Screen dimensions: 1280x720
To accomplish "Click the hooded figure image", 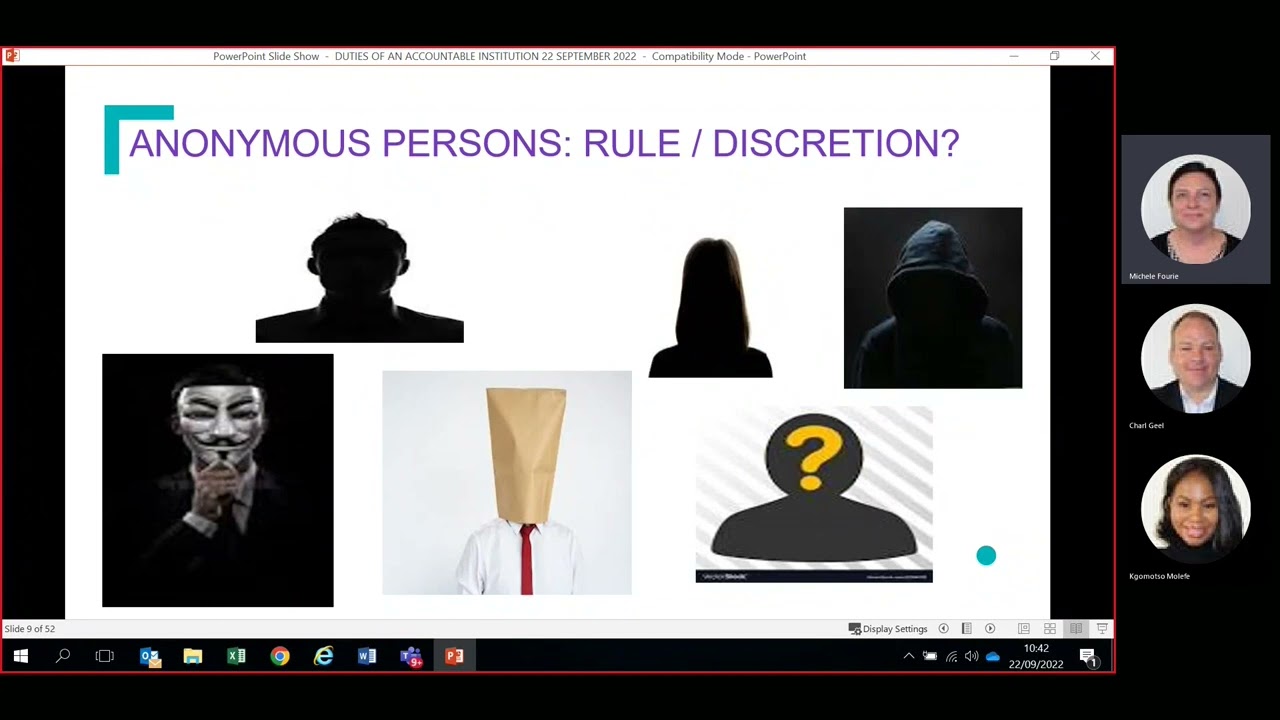I will coord(933,298).
